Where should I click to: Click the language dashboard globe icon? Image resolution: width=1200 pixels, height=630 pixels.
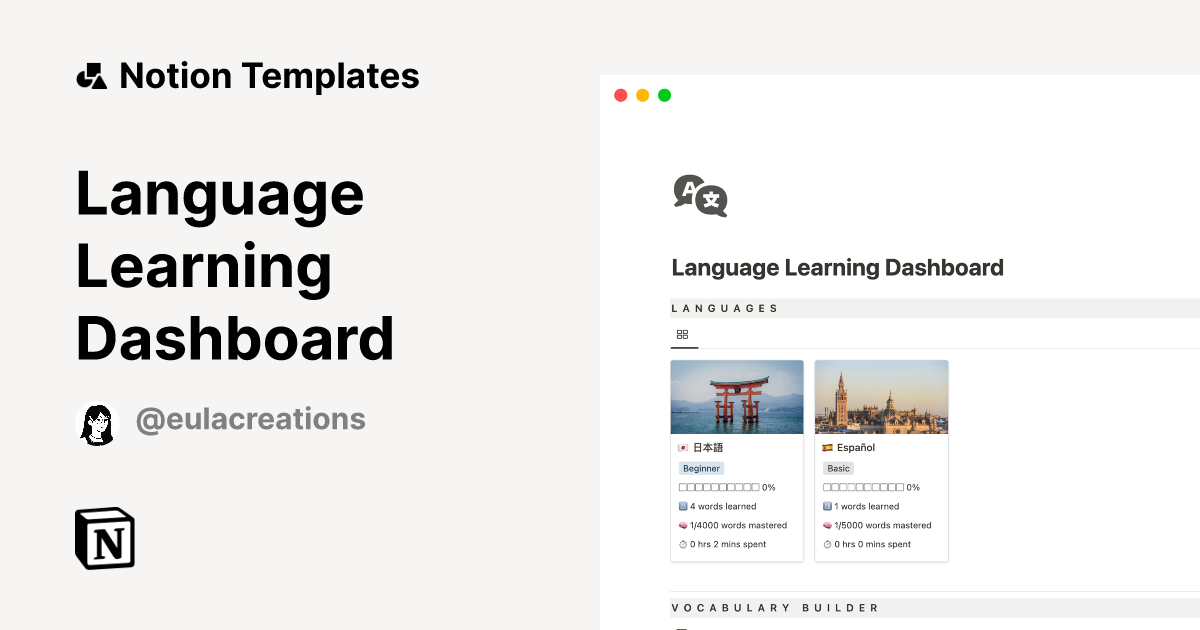[x=698, y=196]
